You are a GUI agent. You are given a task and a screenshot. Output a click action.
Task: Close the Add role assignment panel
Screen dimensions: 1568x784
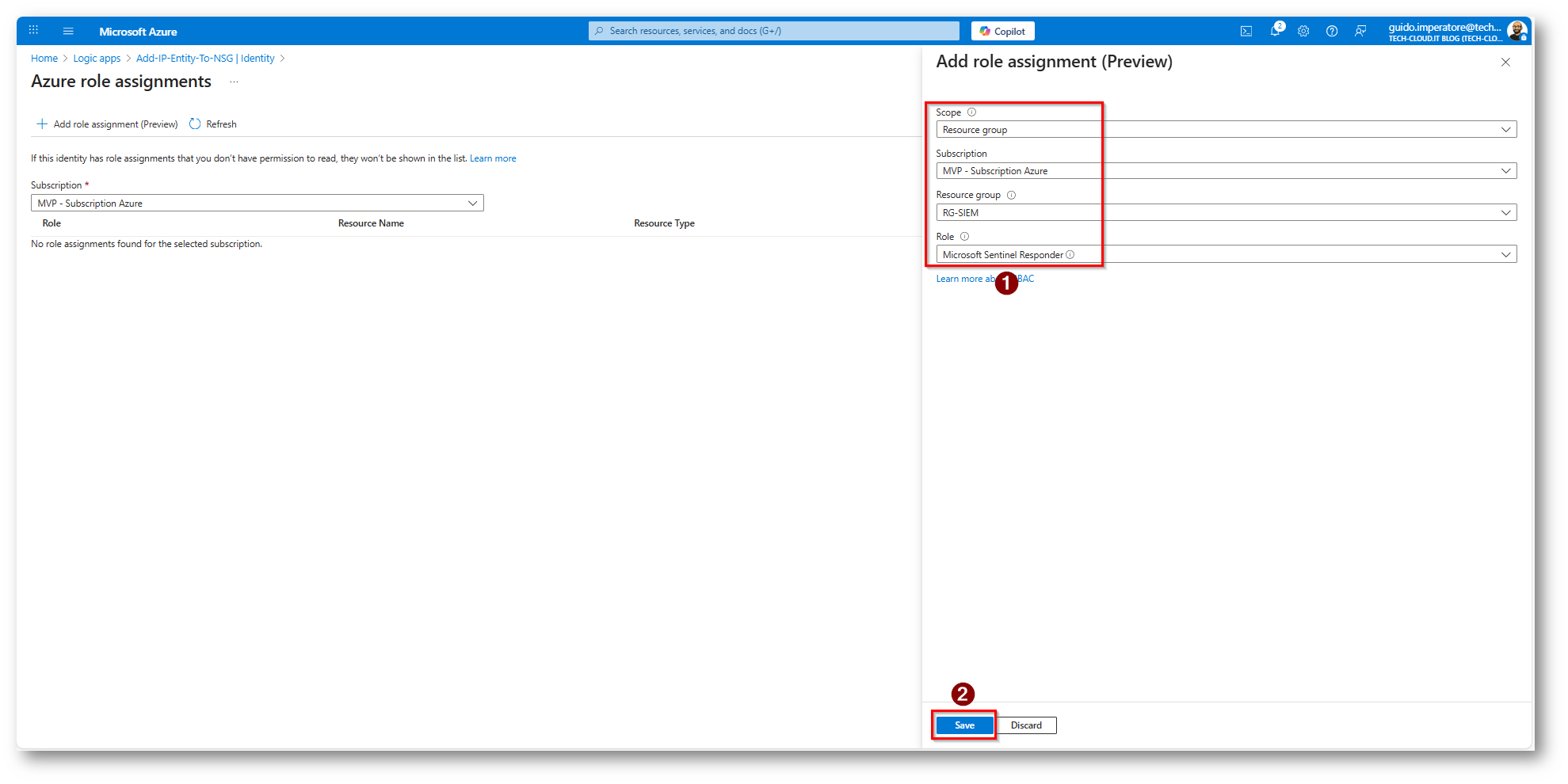(1505, 62)
